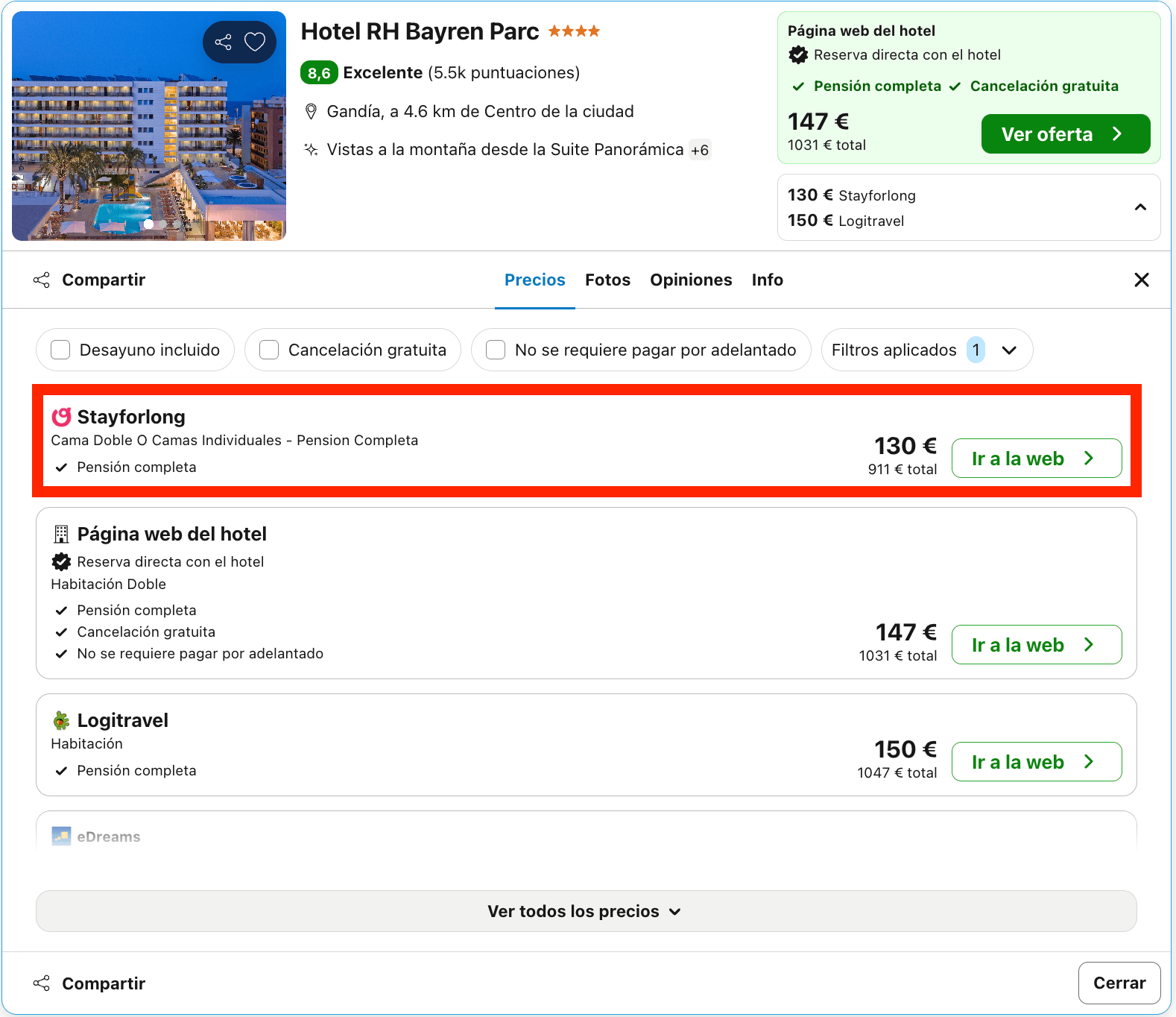Image resolution: width=1176 pixels, height=1017 pixels.
Task: Click verified badge icon in green offer box
Action: point(798,54)
